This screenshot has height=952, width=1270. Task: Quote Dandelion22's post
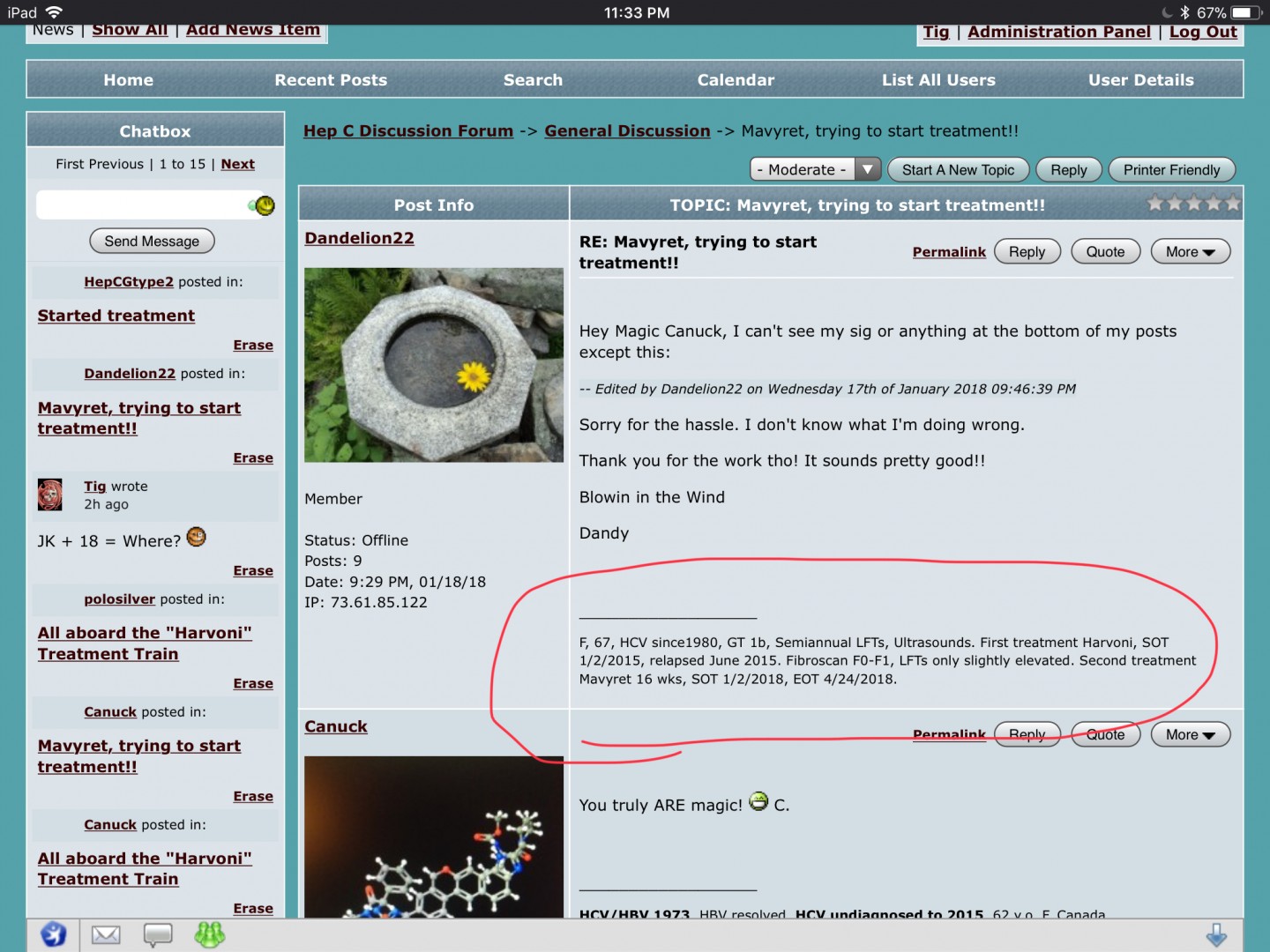tap(1105, 252)
